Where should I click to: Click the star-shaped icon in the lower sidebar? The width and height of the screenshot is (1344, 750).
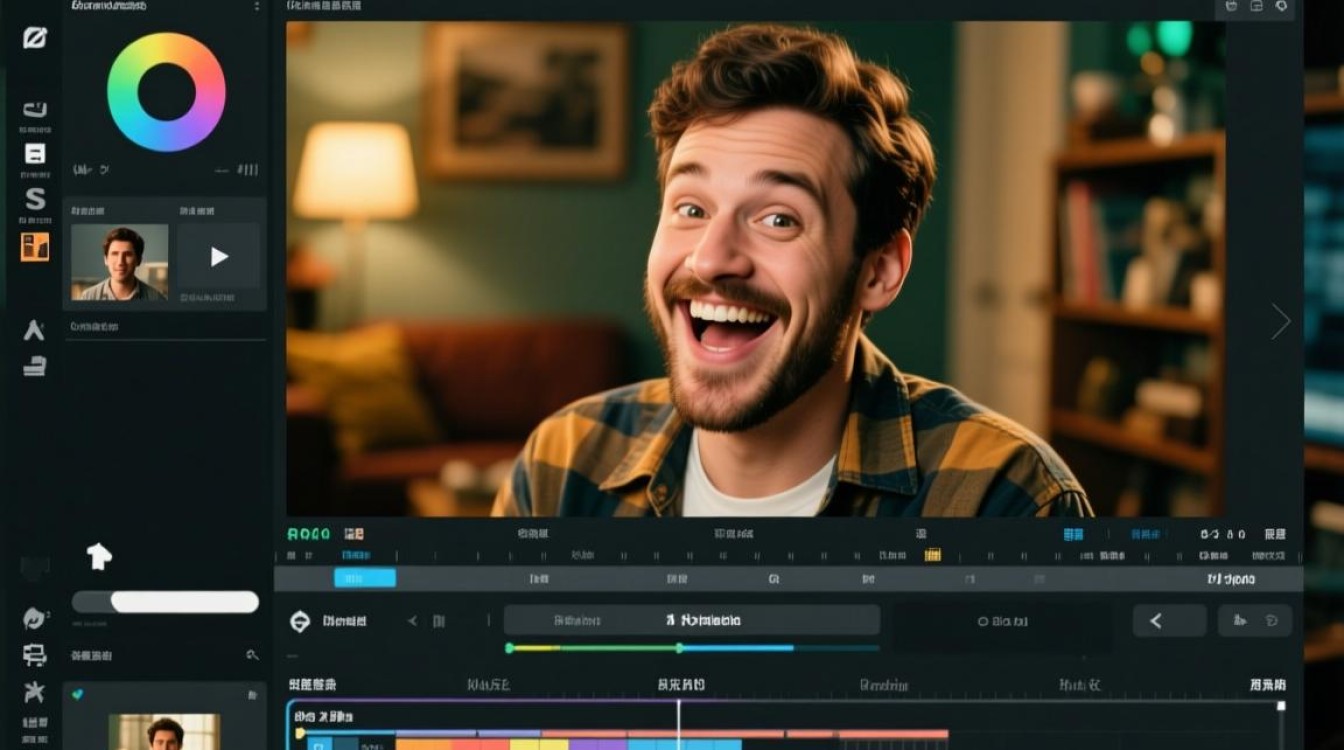pos(35,691)
